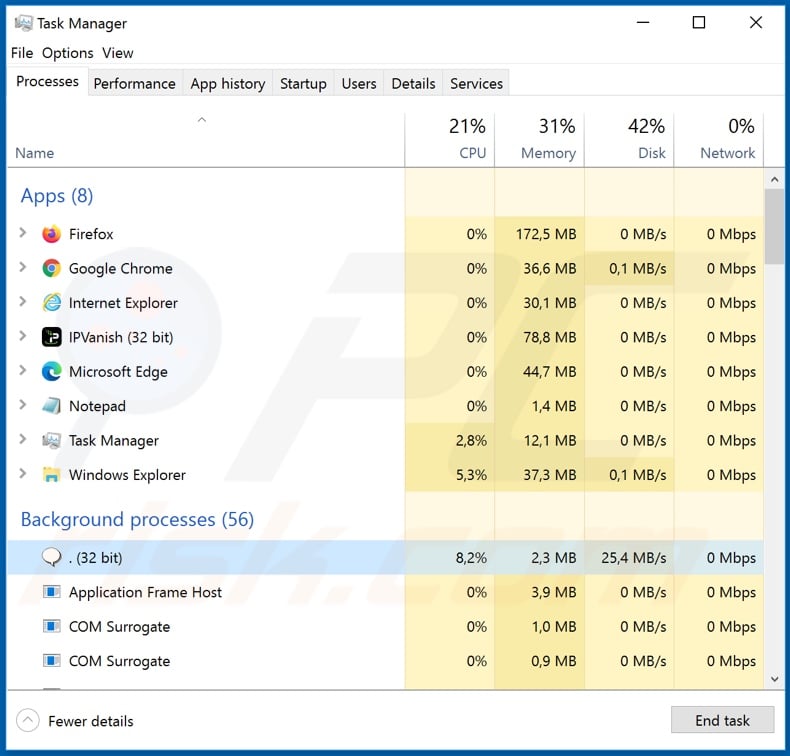790x756 pixels.
Task: Click the Internet Explorer icon
Action: click(x=51, y=303)
